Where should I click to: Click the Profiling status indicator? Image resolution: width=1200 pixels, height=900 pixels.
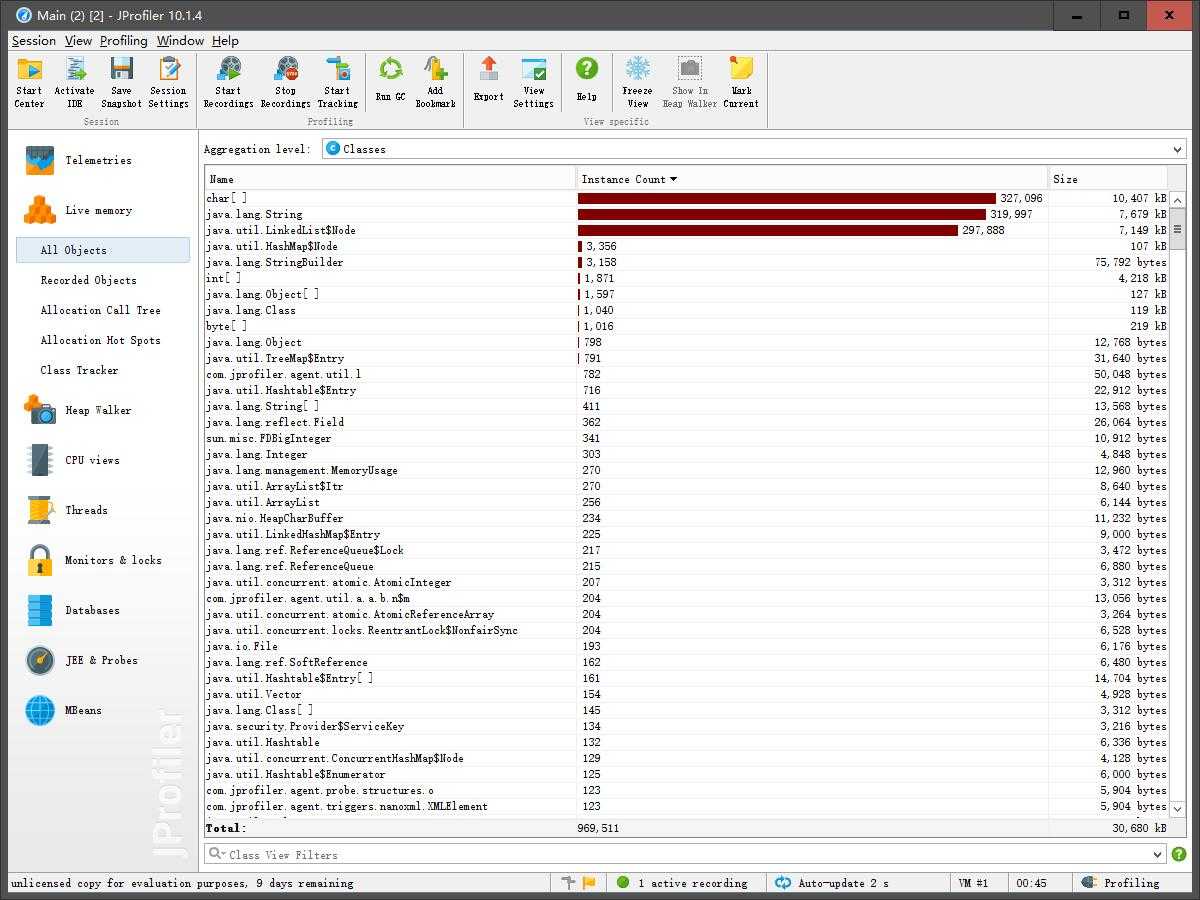pyautogui.click(x=1121, y=883)
